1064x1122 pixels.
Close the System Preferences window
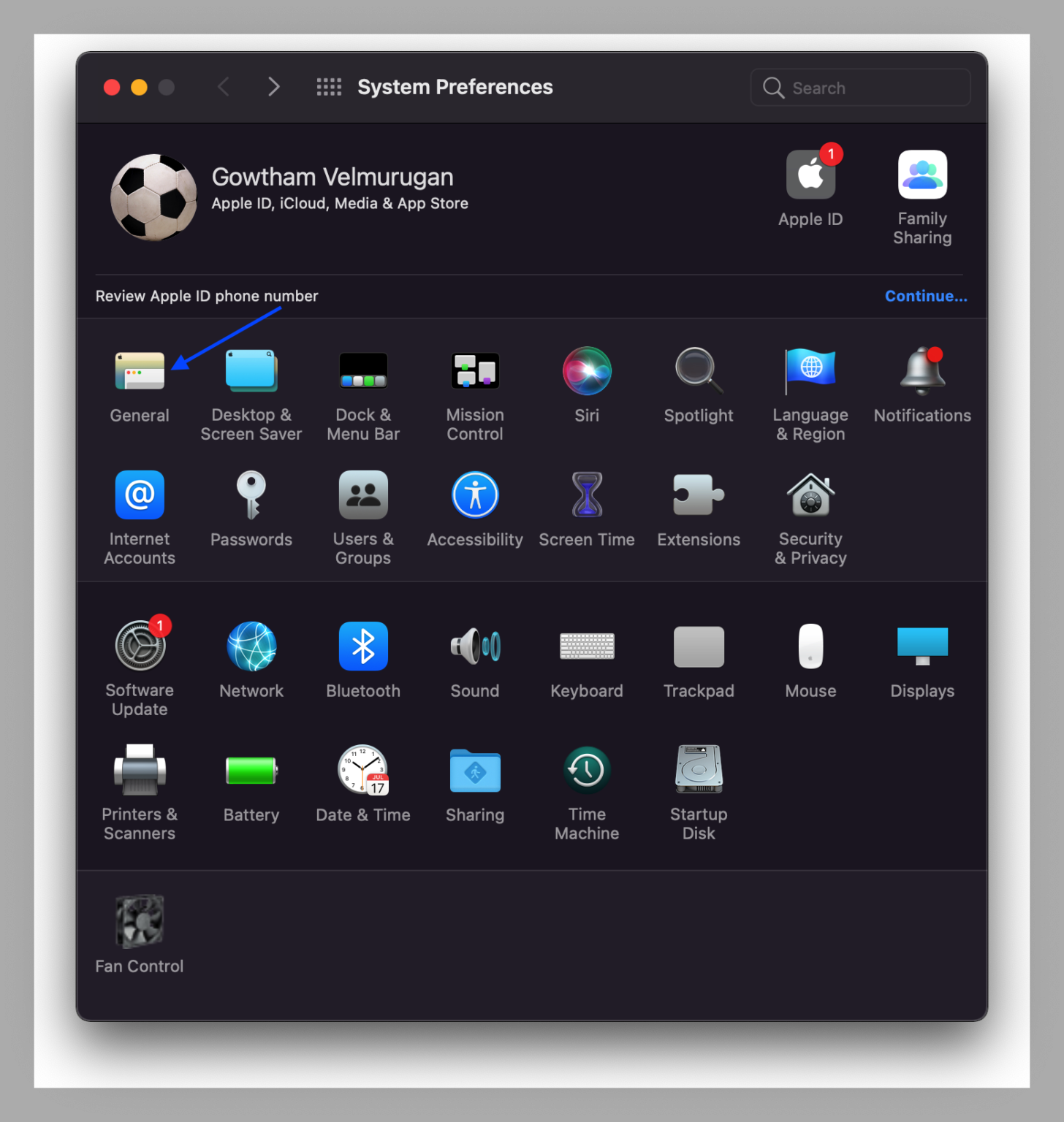(112, 88)
